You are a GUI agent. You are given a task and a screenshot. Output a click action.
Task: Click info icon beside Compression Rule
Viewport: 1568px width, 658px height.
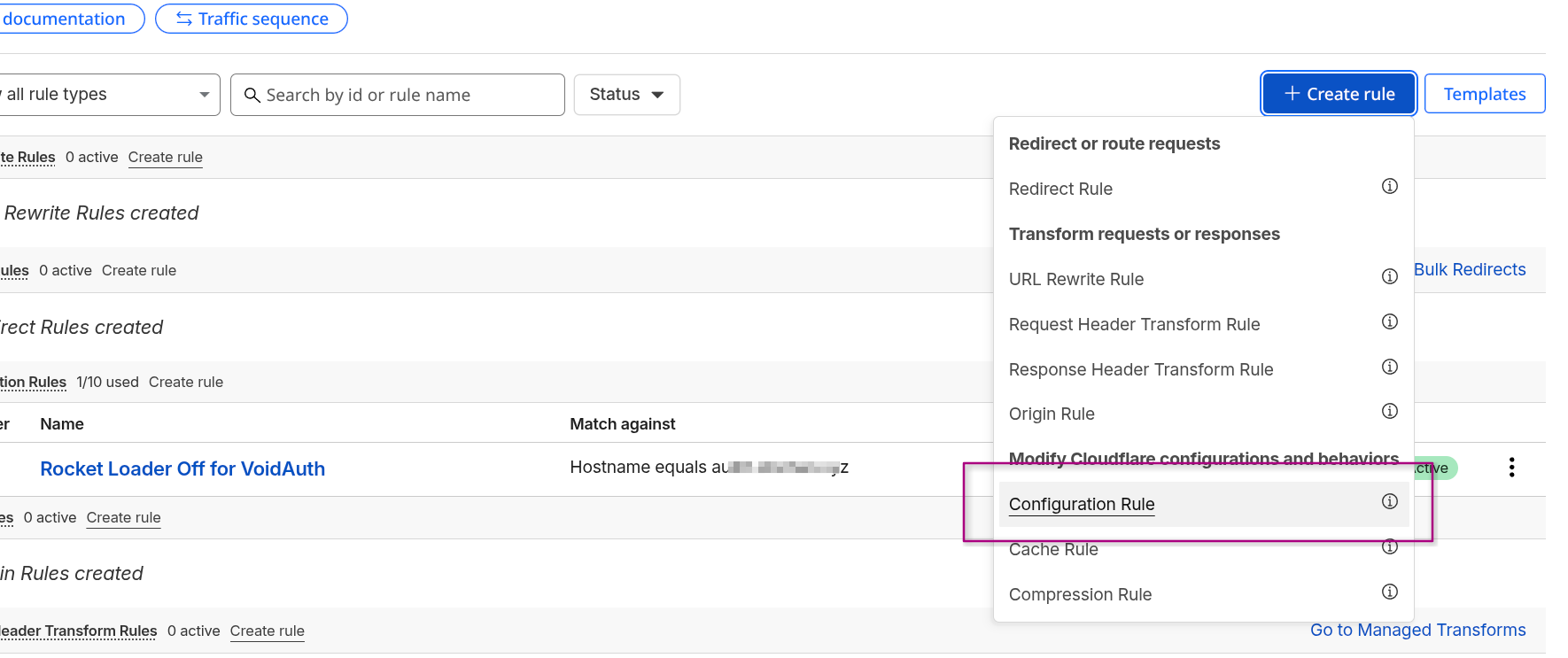[x=1389, y=592]
